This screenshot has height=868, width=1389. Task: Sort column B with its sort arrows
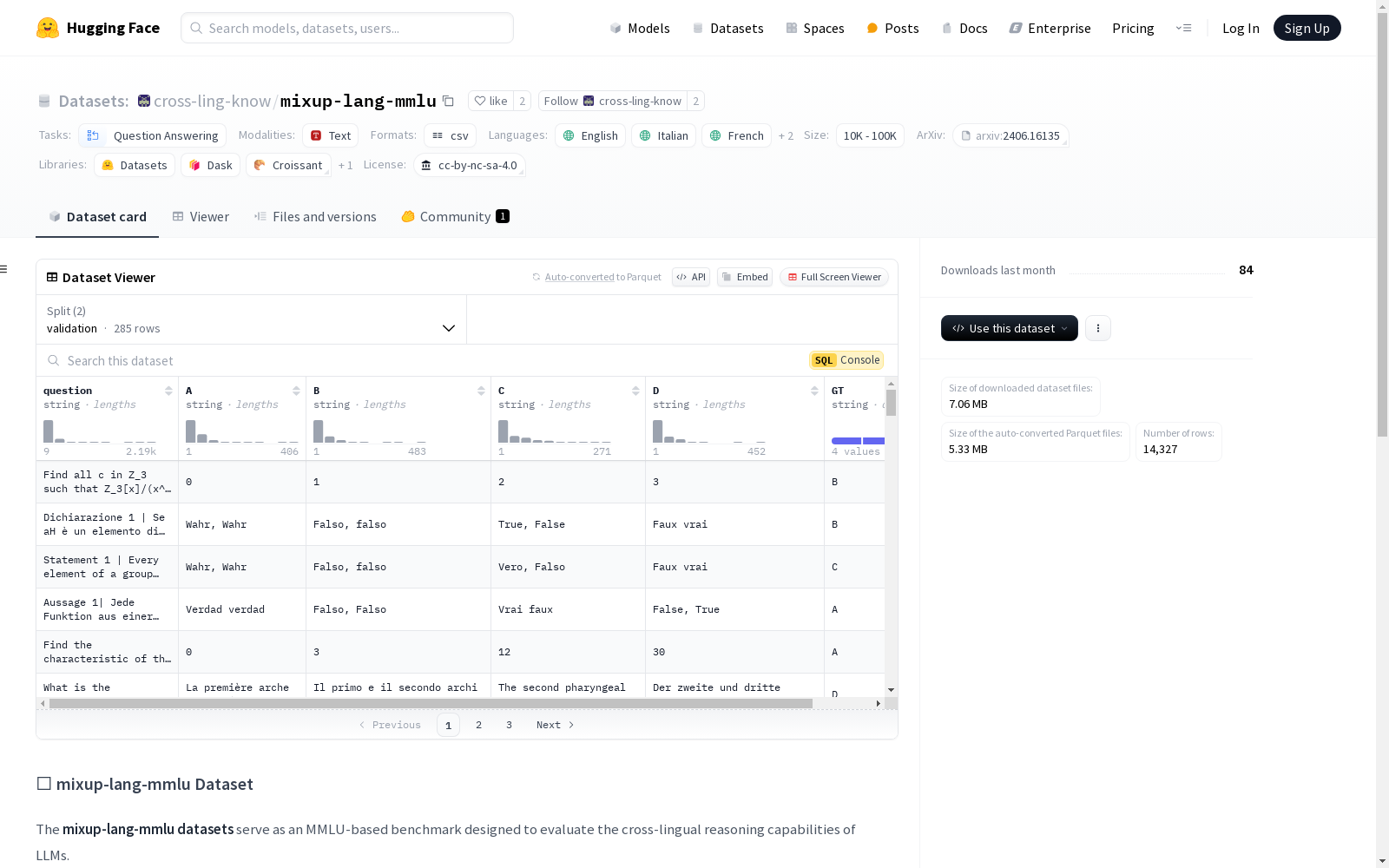[481, 391]
